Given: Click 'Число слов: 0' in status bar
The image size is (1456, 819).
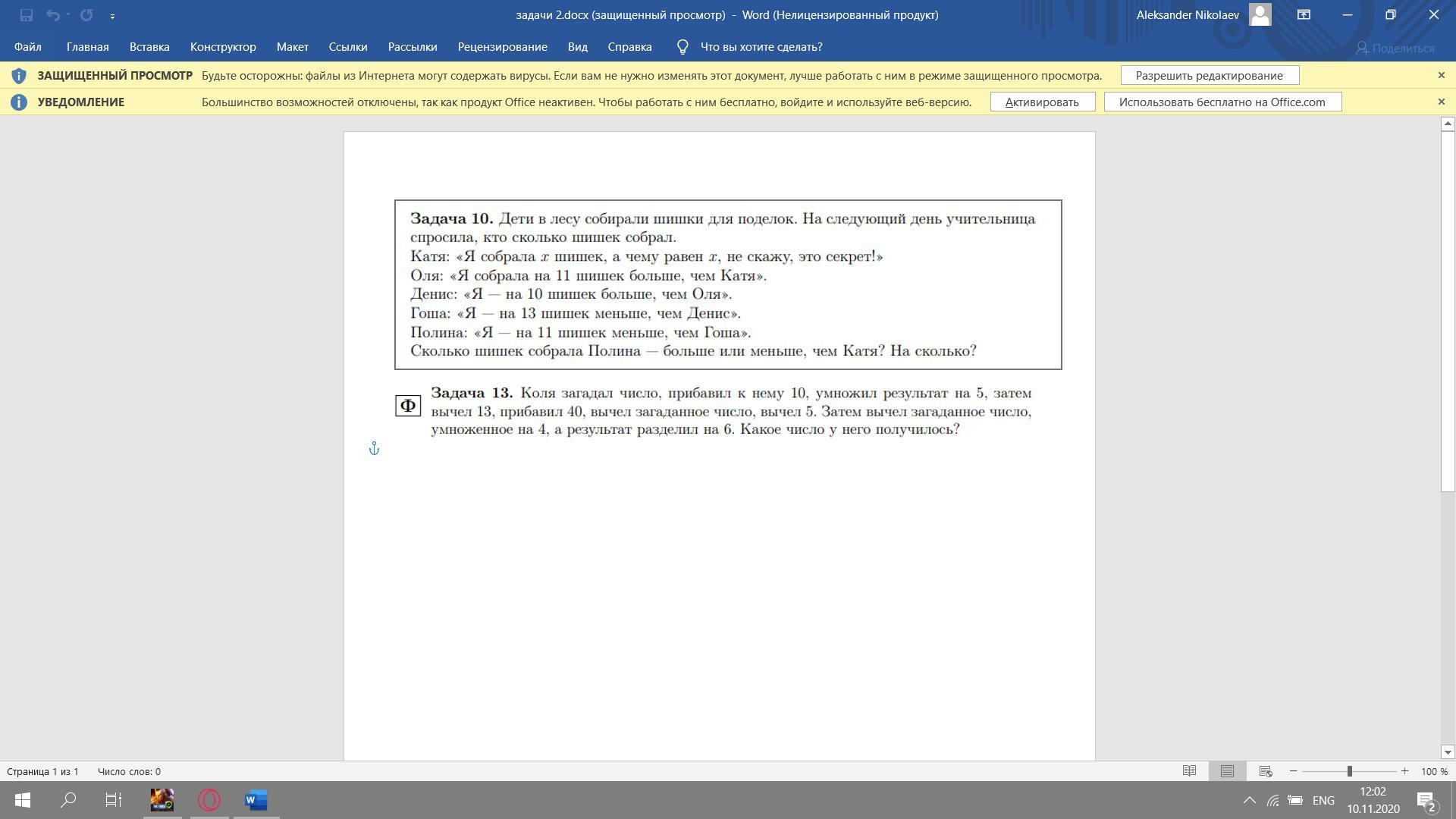Looking at the screenshot, I should click(129, 771).
